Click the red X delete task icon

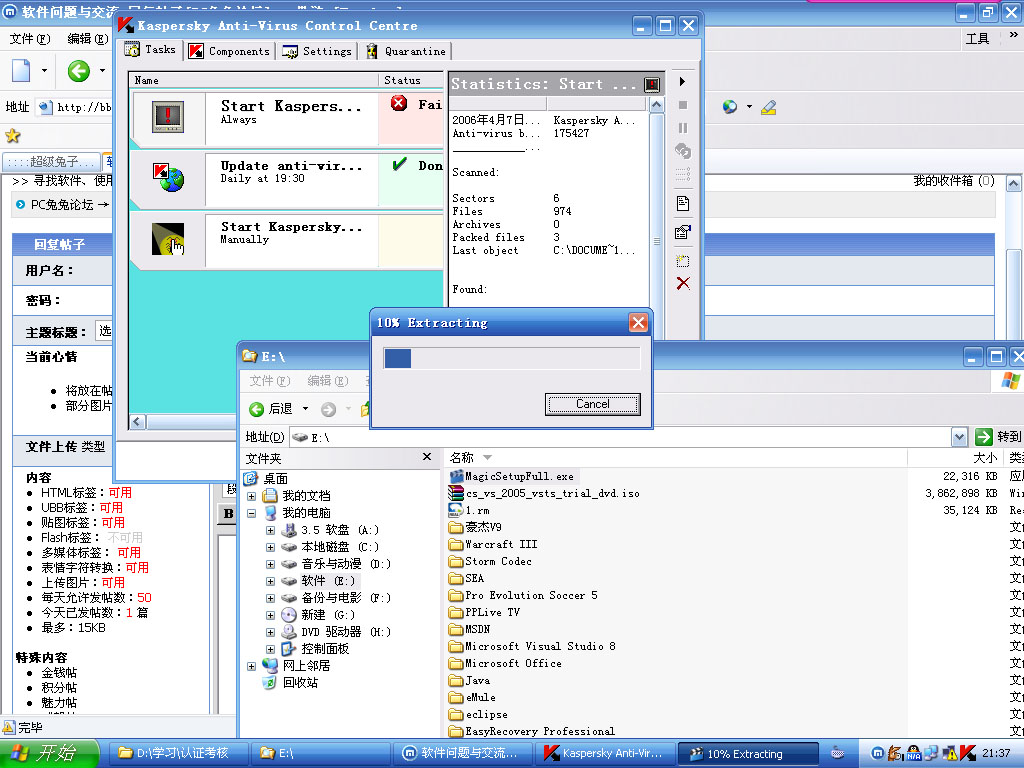(682, 283)
